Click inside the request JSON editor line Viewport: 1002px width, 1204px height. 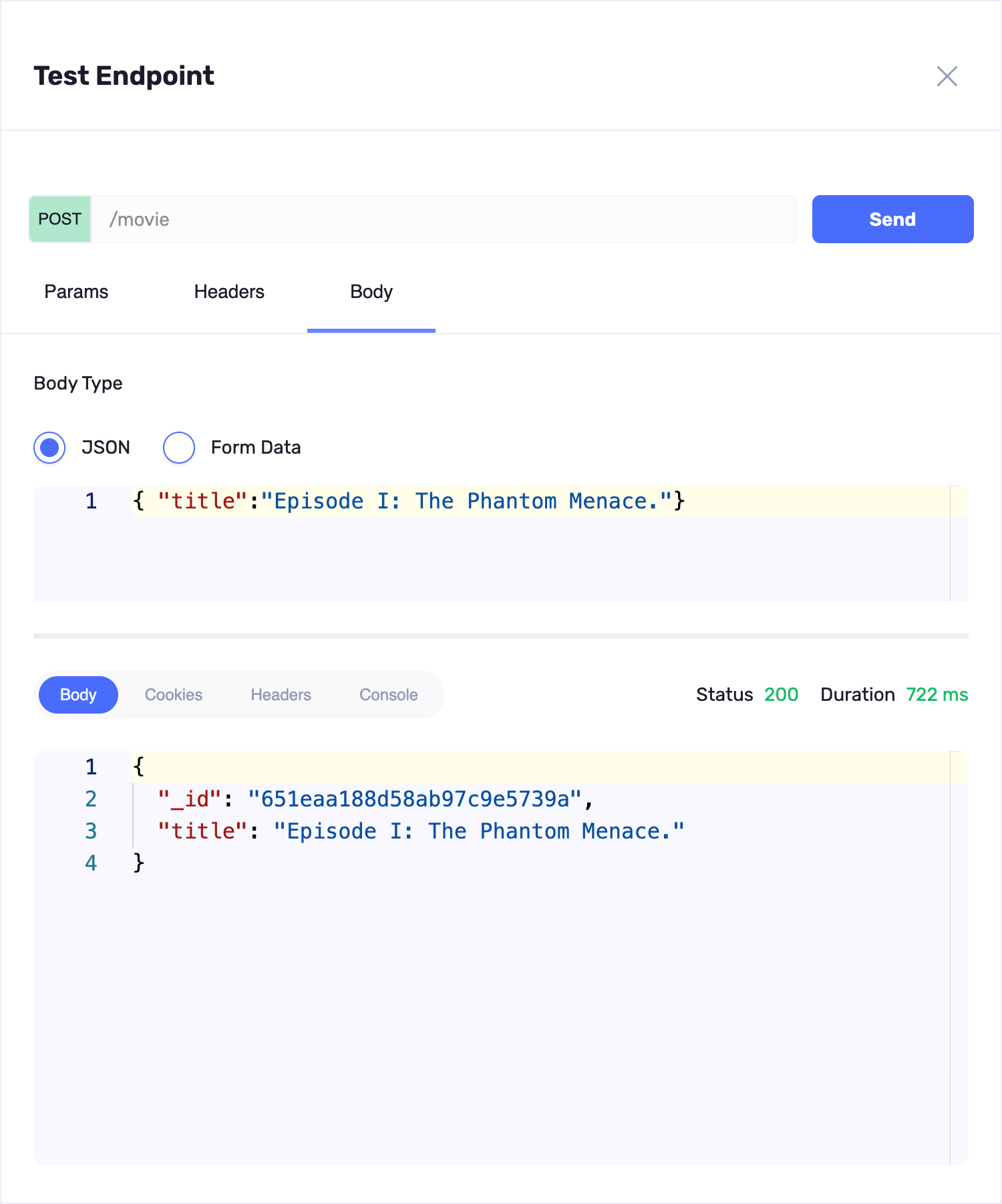click(x=407, y=501)
